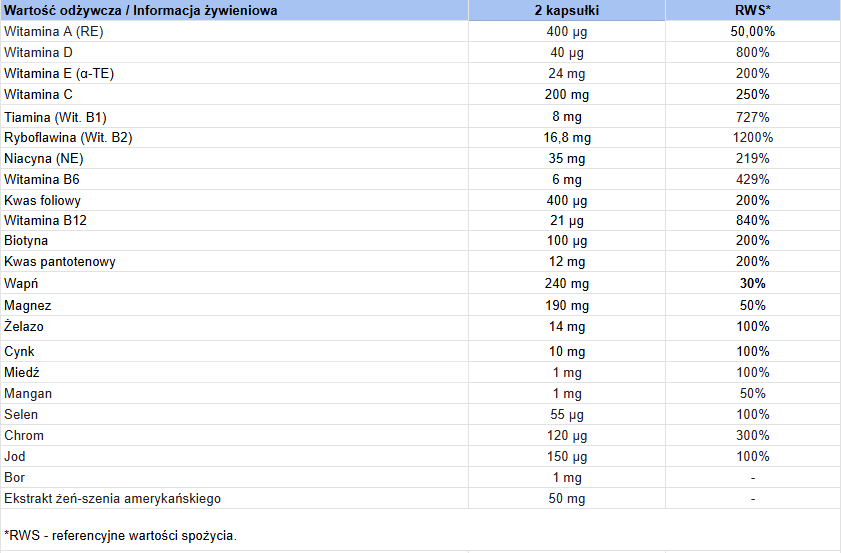Select the '50 mg' amount cell
The image size is (841, 553).
(566, 498)
